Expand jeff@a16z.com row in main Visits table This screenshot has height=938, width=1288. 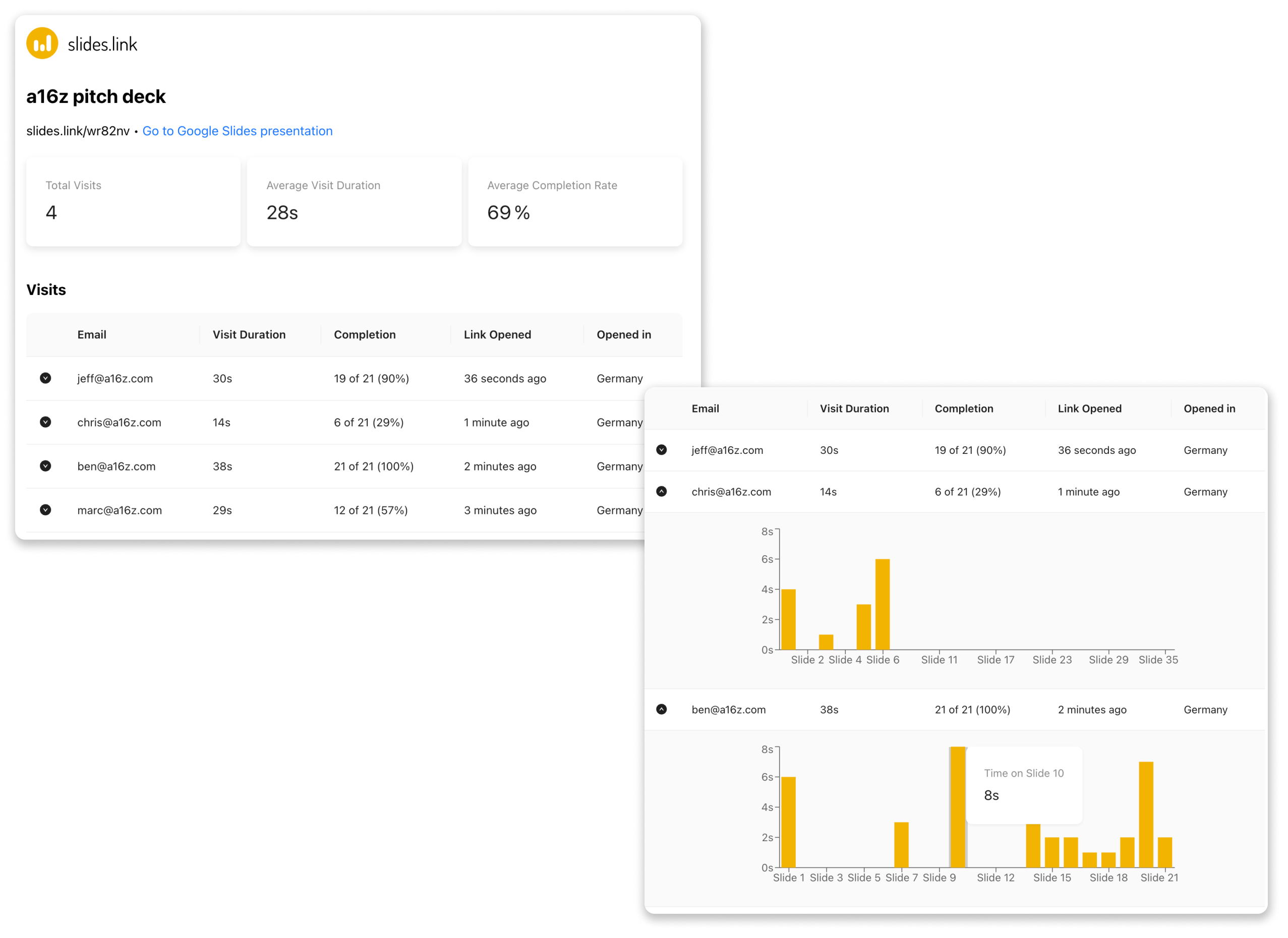[45, 378]
